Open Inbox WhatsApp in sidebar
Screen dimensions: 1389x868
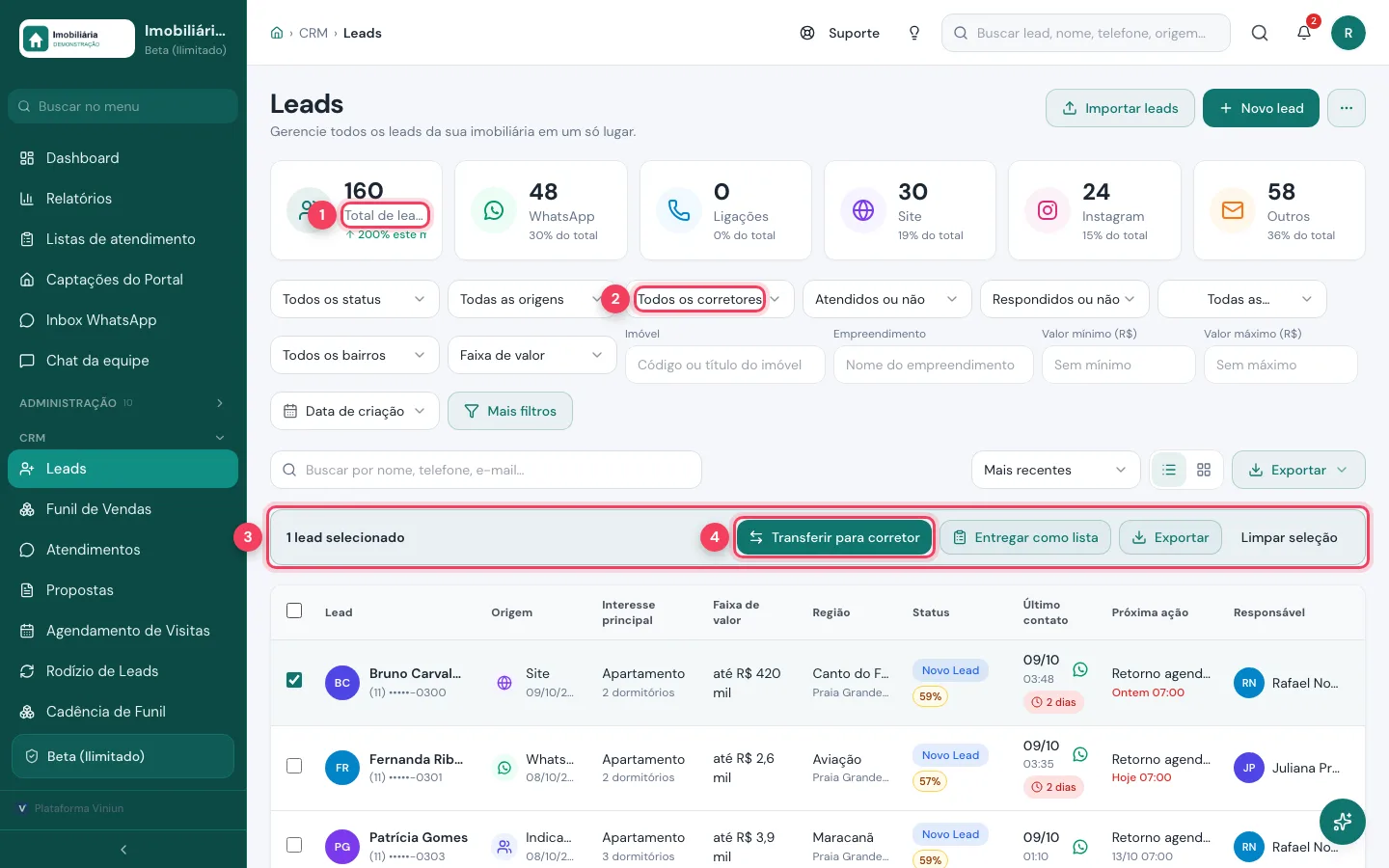click(123, 320)
